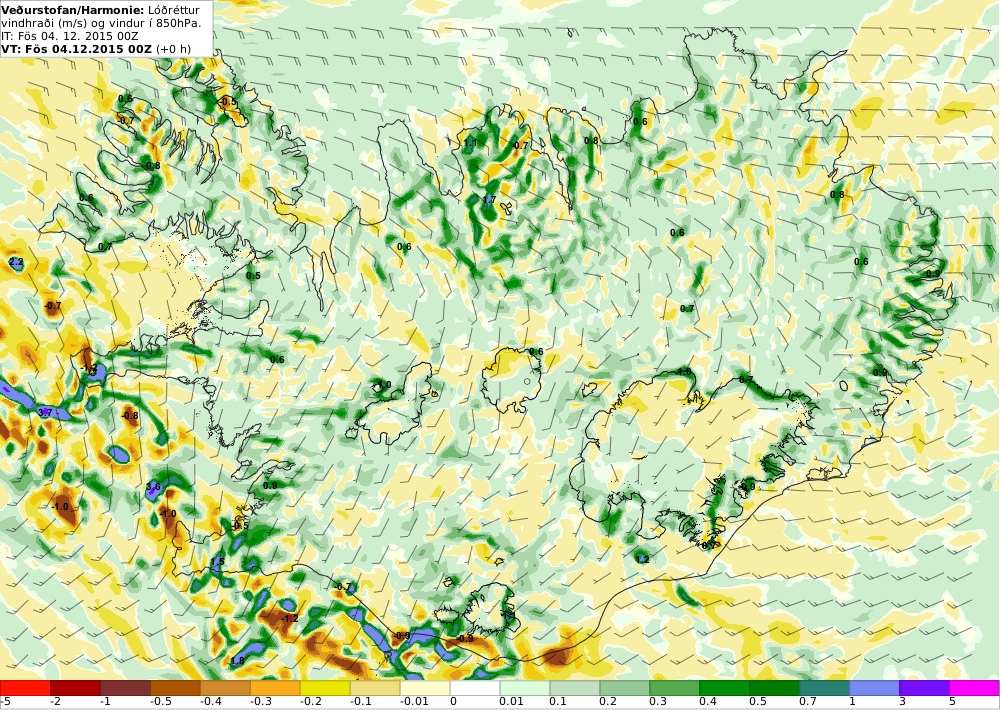The height and width of the screenshot is (710, 1000).
Task: Click the pale green swatch between 0.01 and 0.1
Action: pyautogui.click(x=524, y=688)
